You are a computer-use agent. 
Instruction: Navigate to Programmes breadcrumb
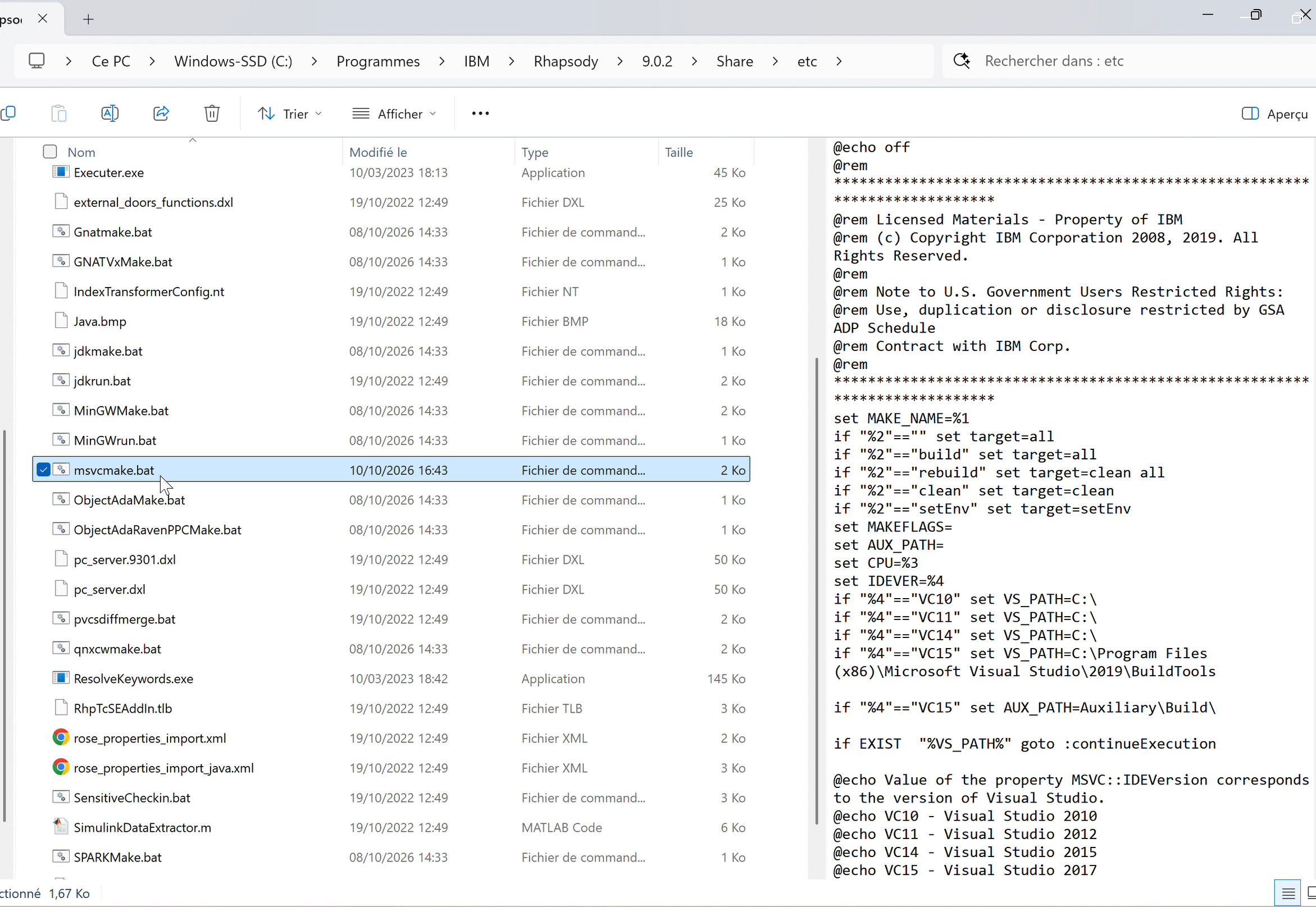(378, 61)
